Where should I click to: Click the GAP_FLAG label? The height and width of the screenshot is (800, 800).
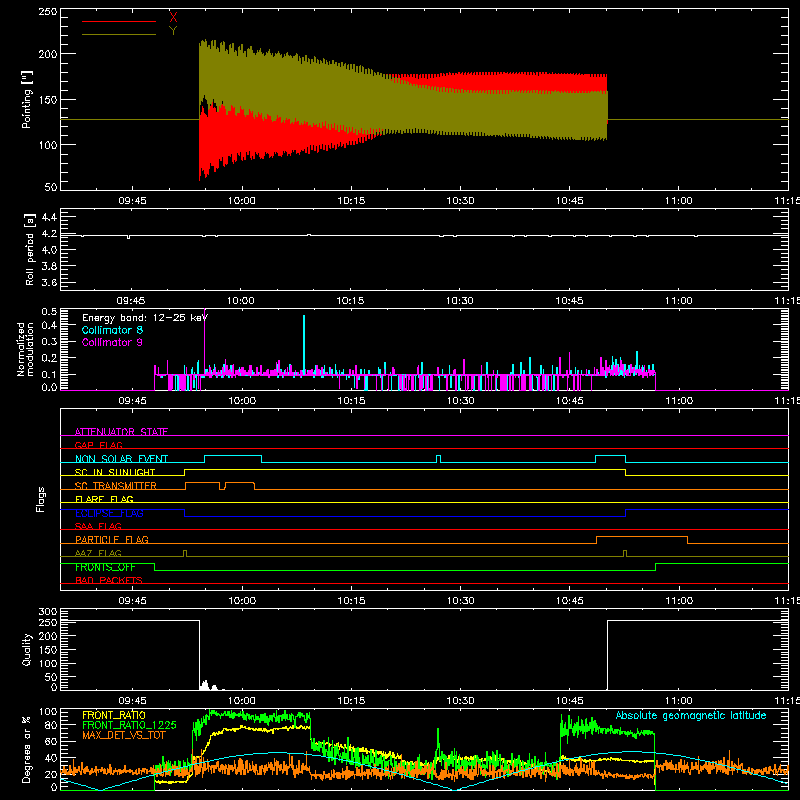98,445
